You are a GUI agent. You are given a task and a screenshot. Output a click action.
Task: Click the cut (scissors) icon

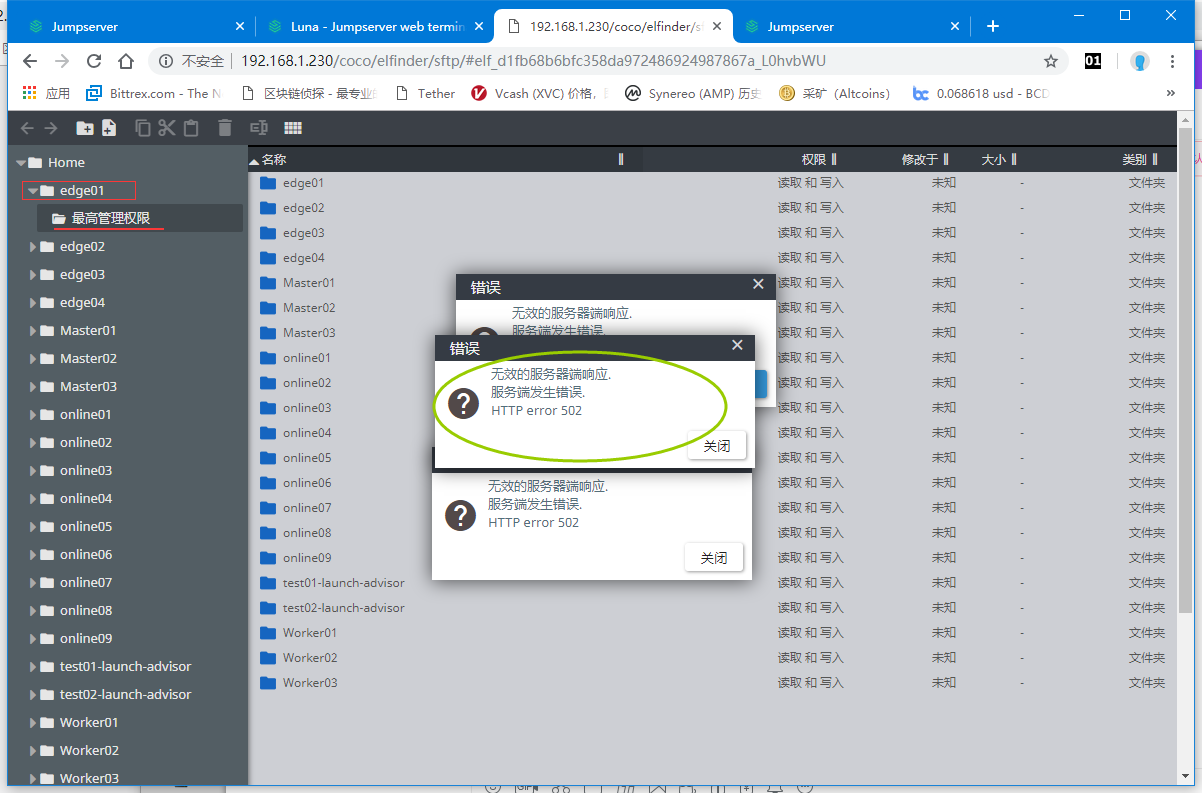coord(166,128)
